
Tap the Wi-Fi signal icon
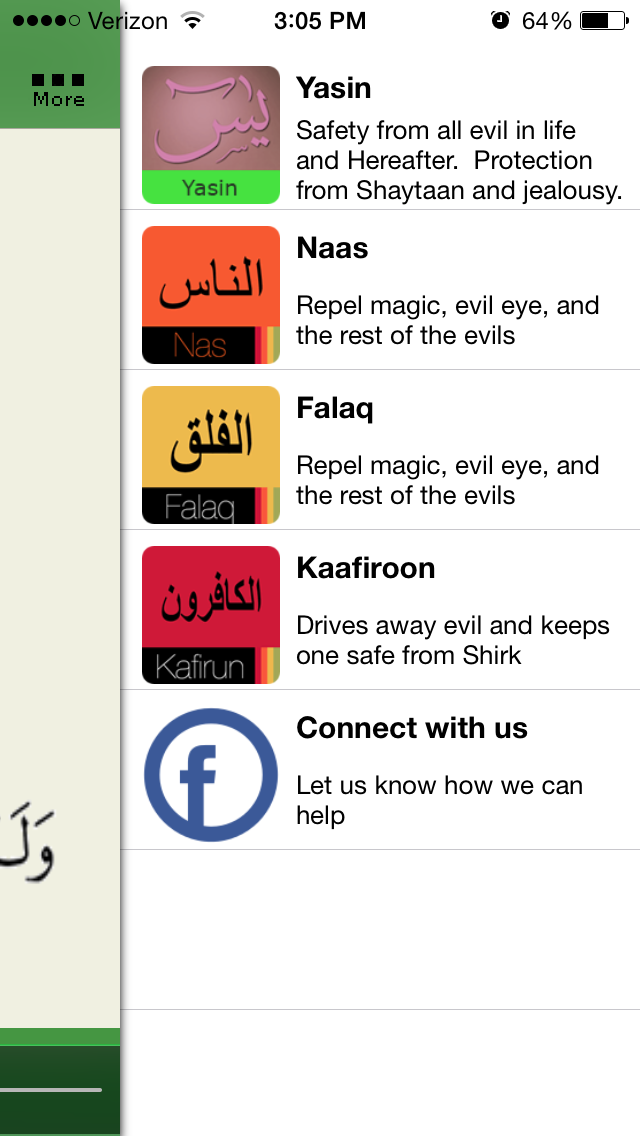click(x=192, y=20)
